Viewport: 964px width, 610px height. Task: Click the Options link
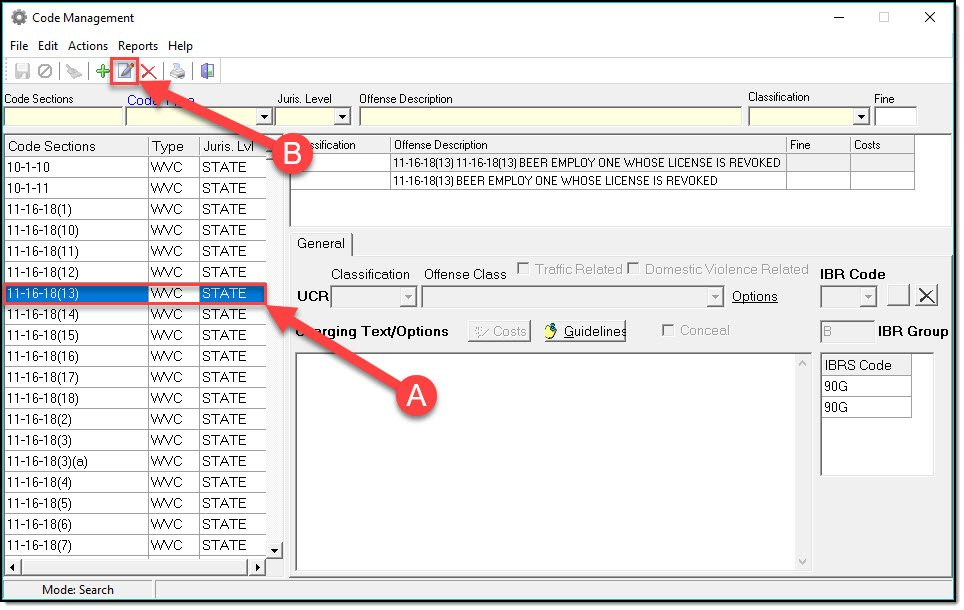click(x=754, y=297)
